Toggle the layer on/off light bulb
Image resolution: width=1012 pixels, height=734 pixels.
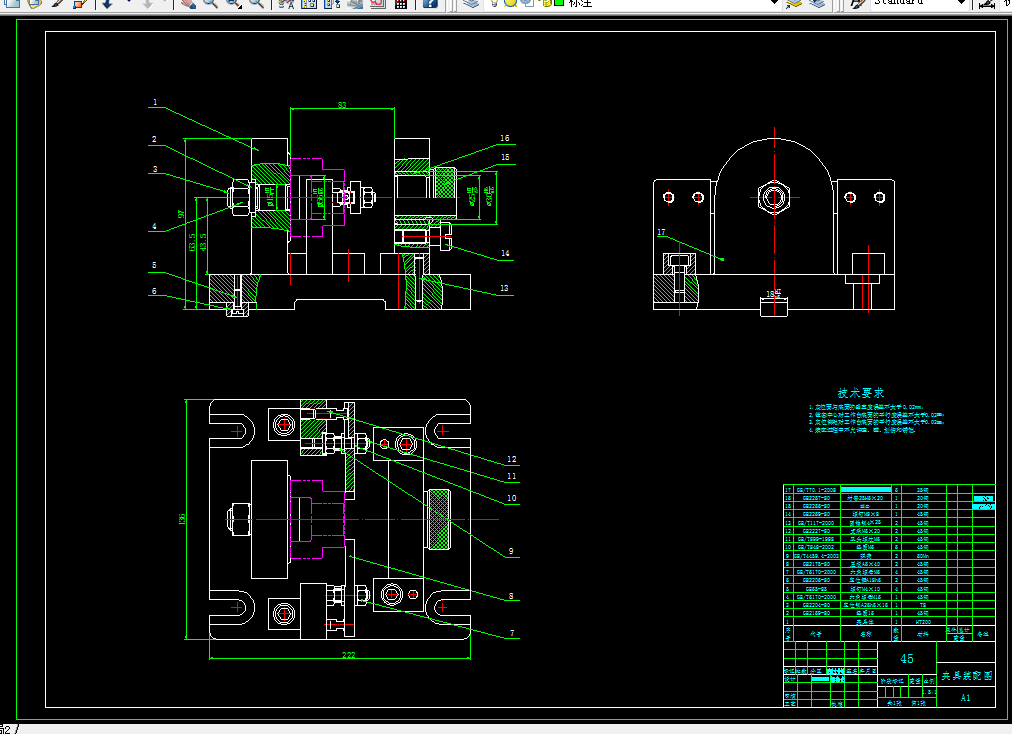click(x=494, y=3)
